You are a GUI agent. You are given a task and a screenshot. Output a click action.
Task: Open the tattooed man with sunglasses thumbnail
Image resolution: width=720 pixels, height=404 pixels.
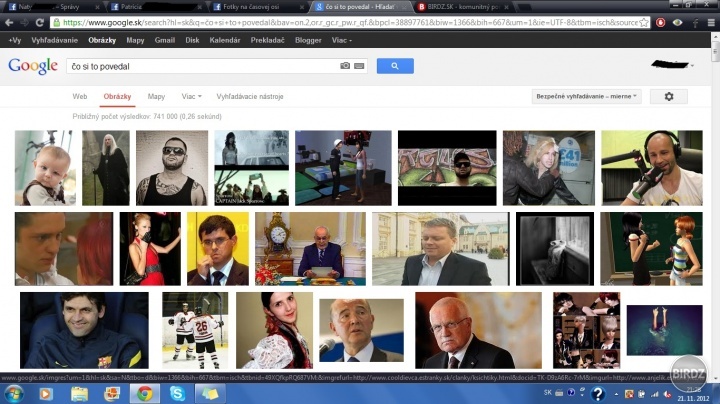tap(172, 168)
